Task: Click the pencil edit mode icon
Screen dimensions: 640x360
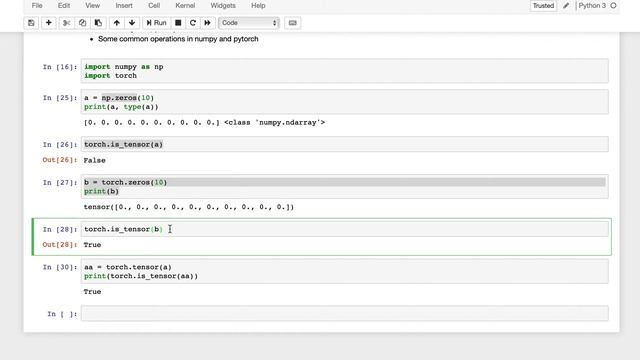Action: point(566,6)
